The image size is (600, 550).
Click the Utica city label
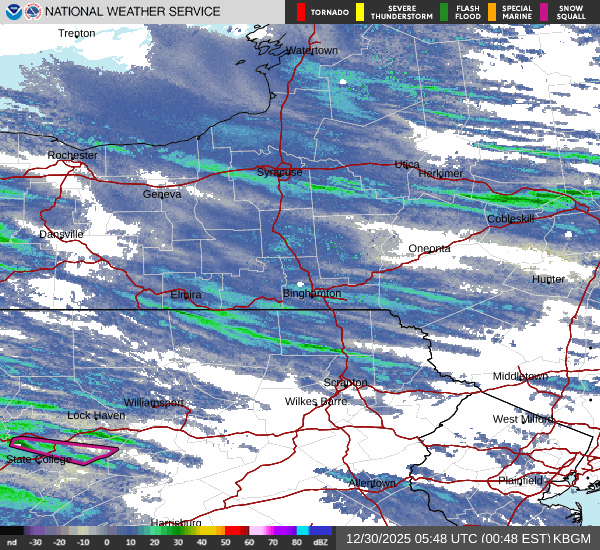(x=407, y=164)
